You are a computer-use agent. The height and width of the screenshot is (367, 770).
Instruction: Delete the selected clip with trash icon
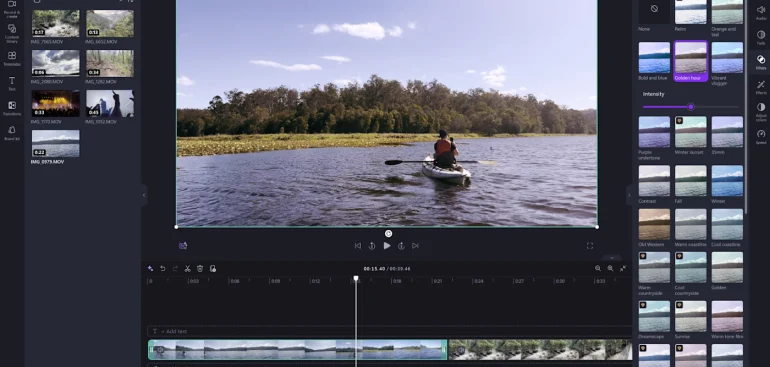tap(200, 268)
